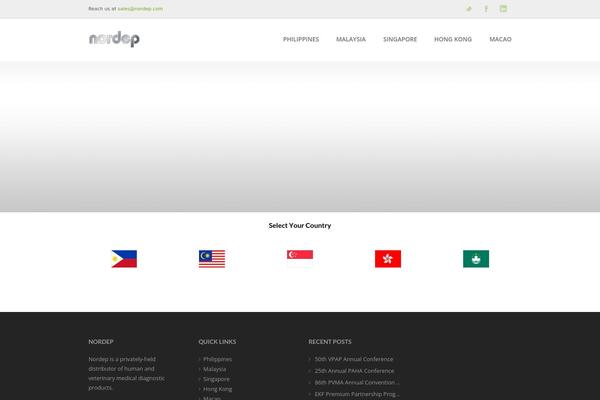The height and width of the screenshot is (400, 600).
Task: Select the Philippines flag
Action: (x=124, y=259)
